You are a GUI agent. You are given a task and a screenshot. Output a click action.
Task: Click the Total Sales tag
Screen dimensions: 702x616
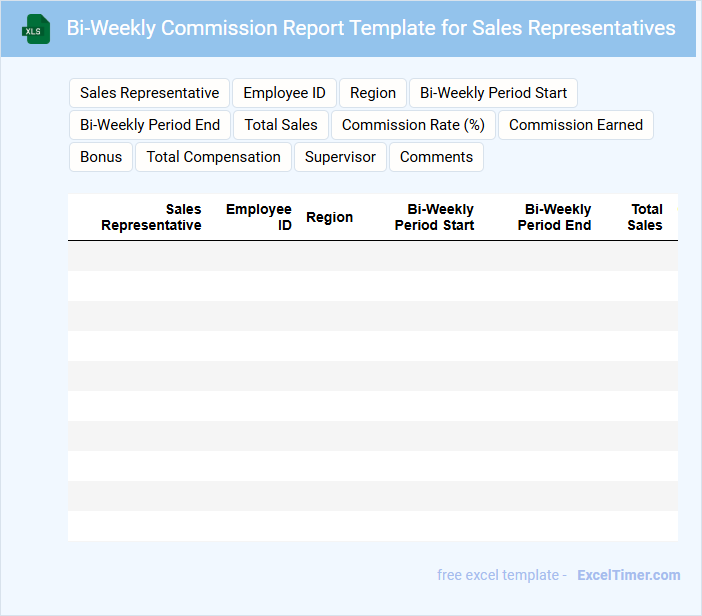(x=281, y=125)
